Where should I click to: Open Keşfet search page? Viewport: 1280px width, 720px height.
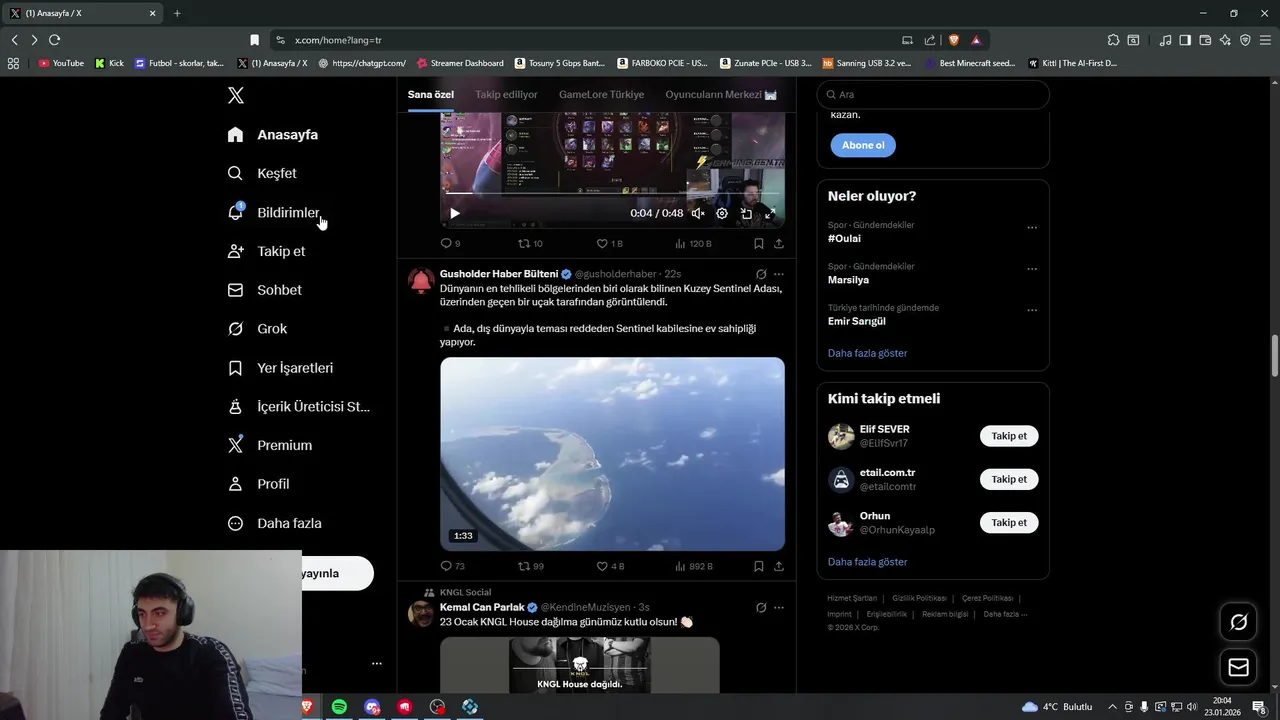(x=262, y=173)
